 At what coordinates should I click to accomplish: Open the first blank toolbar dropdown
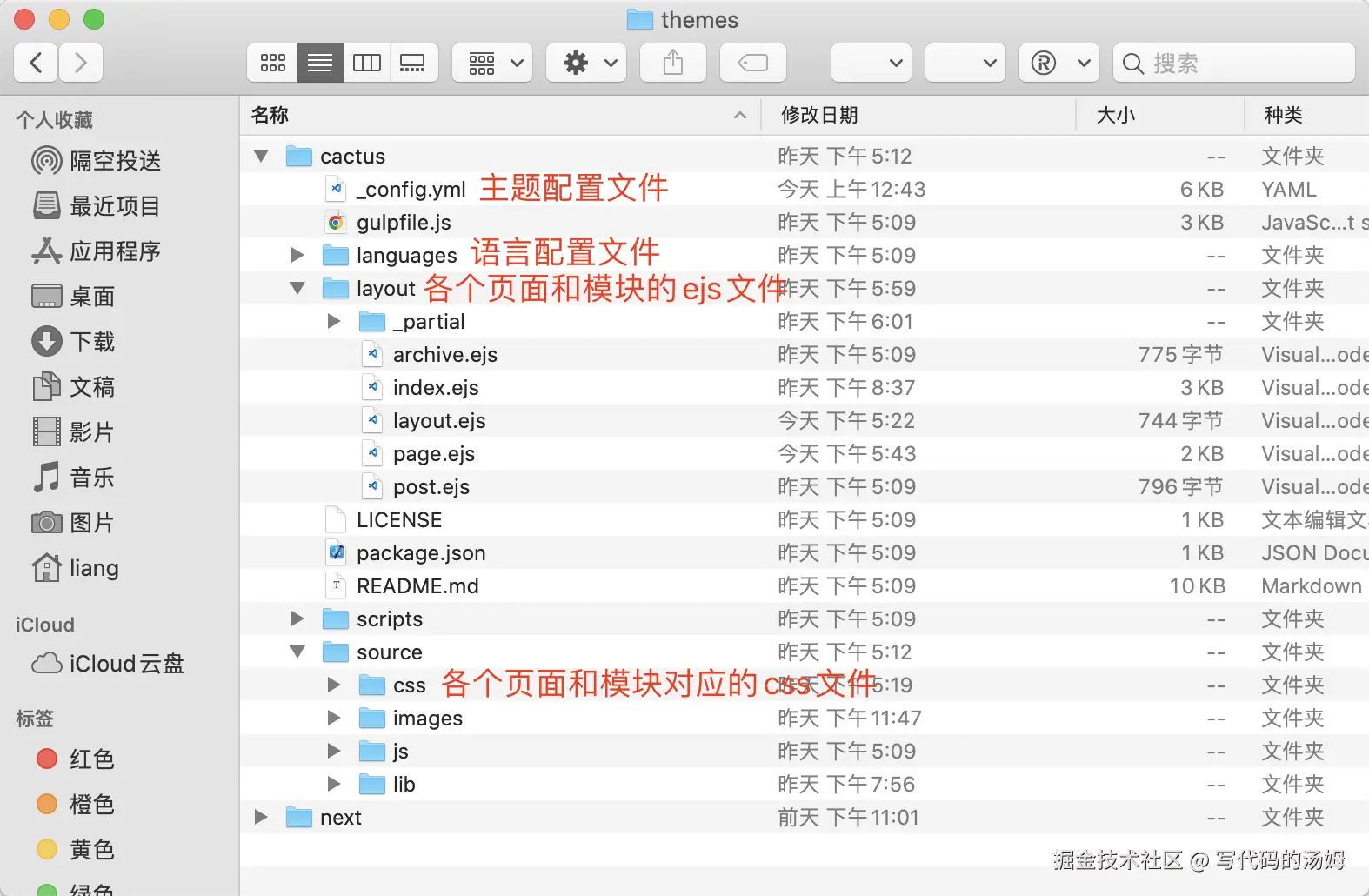click(871, 63)
